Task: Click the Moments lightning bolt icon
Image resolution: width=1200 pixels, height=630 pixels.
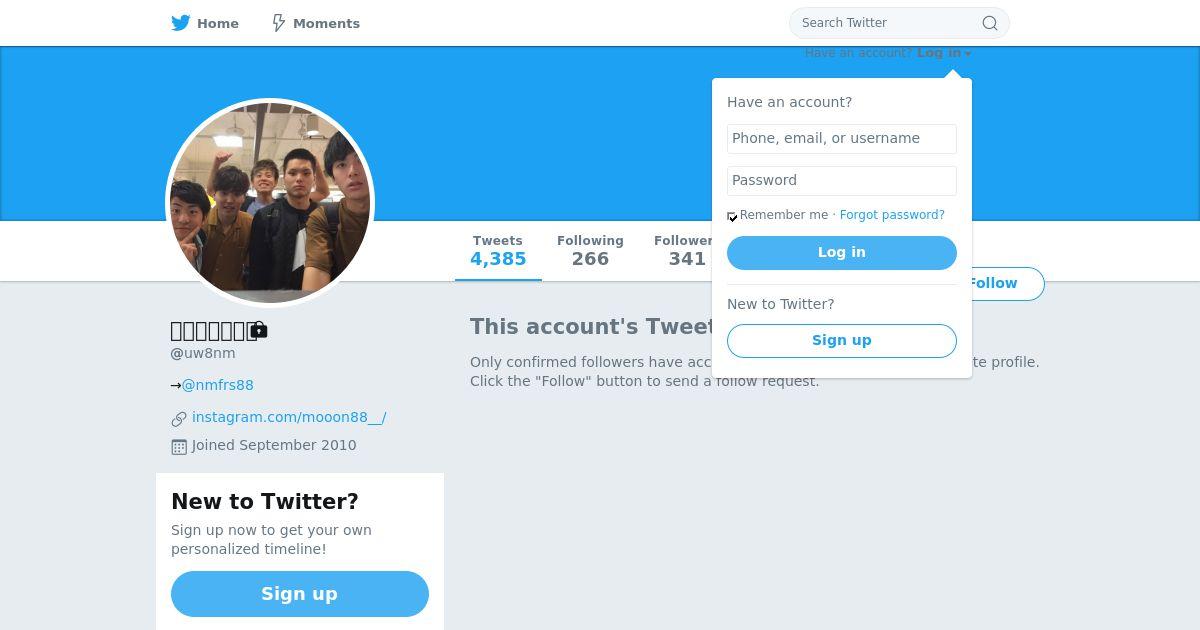Action: [279, 23]
